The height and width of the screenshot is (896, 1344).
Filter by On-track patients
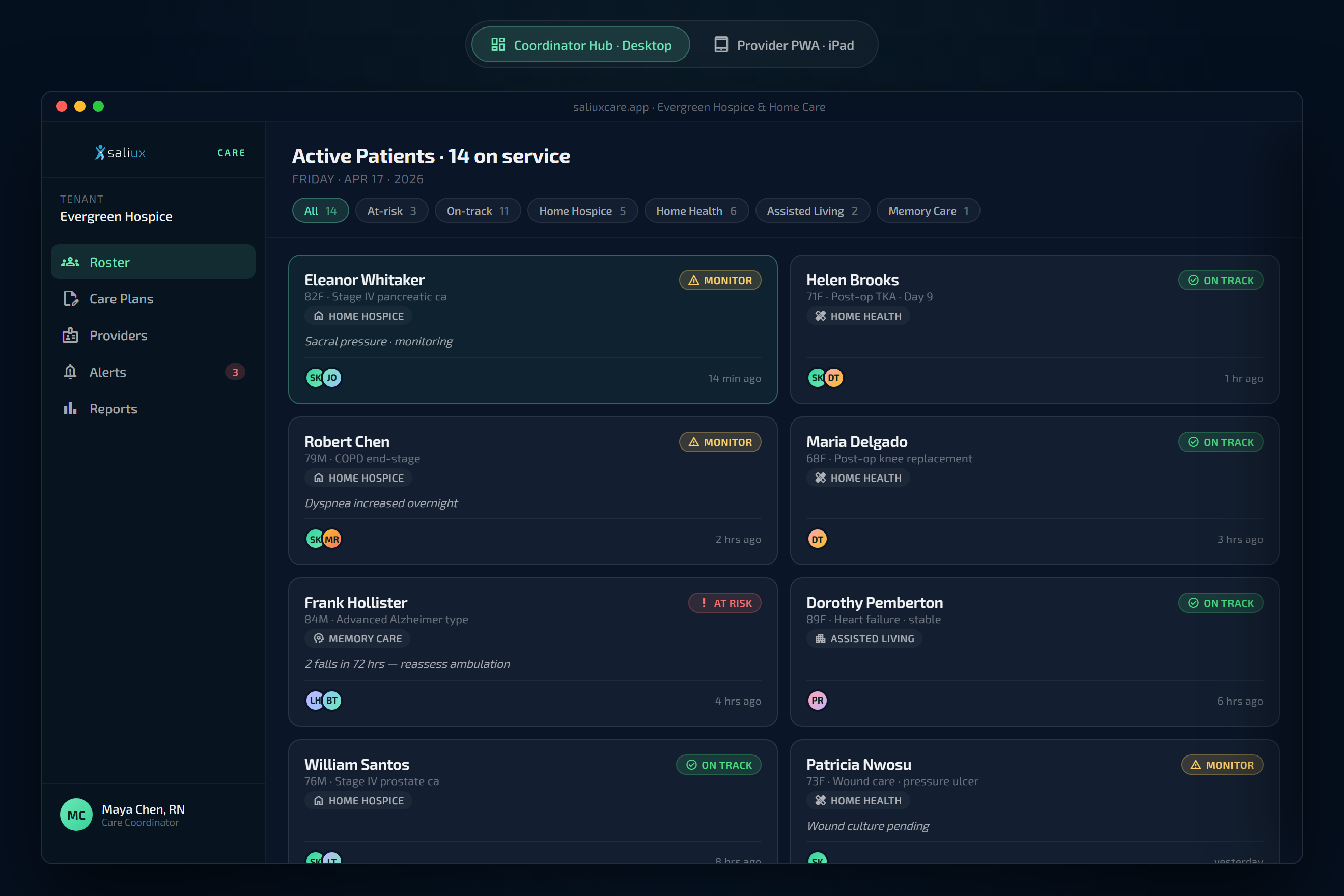point(478,210)
